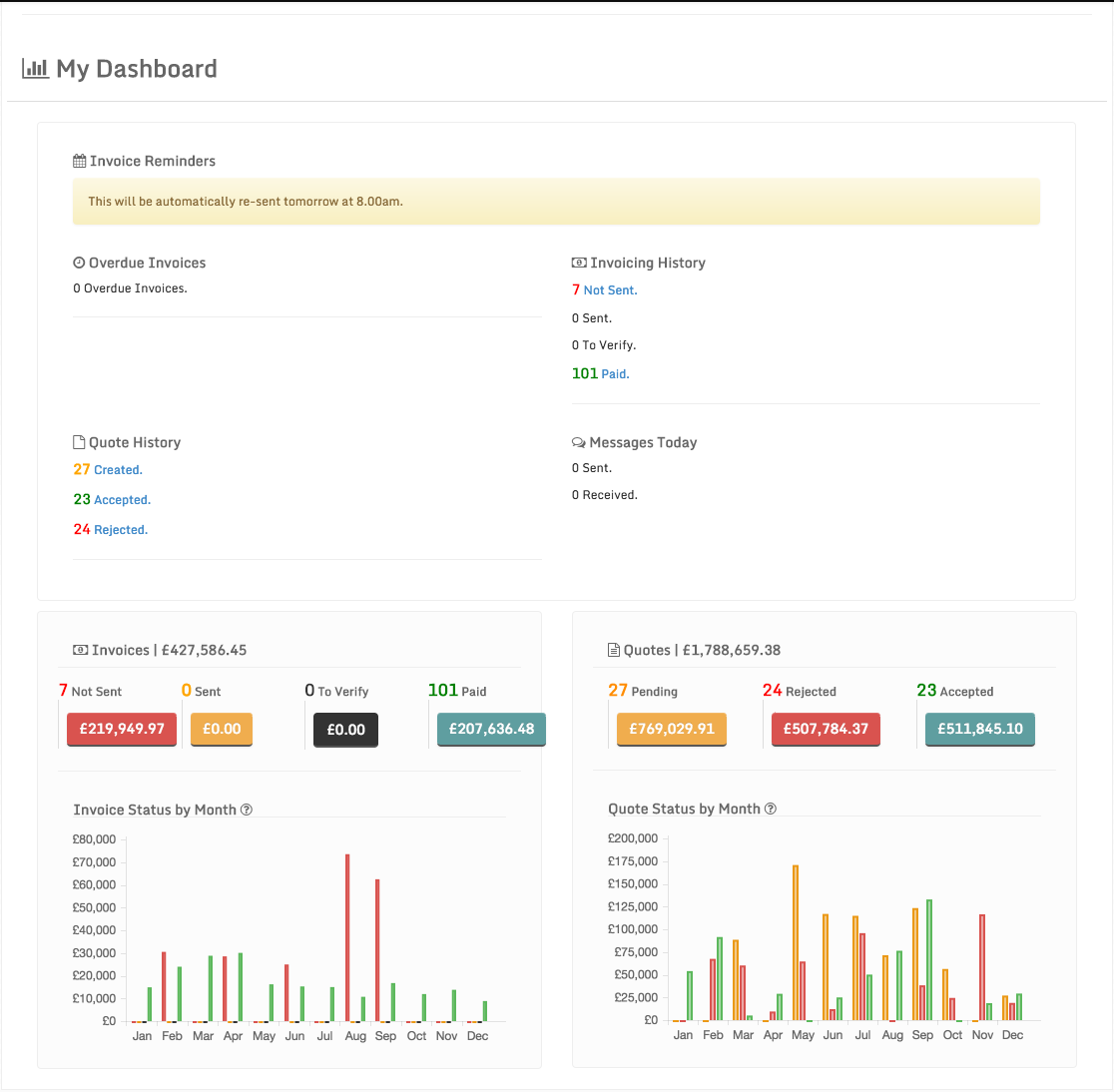Click the black £0.00 To Verify button
The width and height of the screenshot is (1114, 1092).
tap(345, 730)
